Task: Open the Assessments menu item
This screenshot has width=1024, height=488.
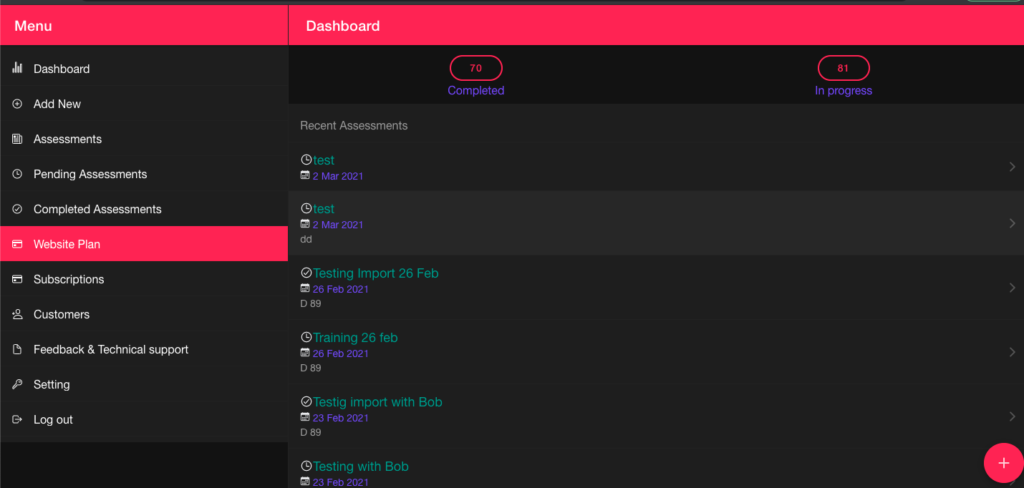Action: (x=144, y=139)
